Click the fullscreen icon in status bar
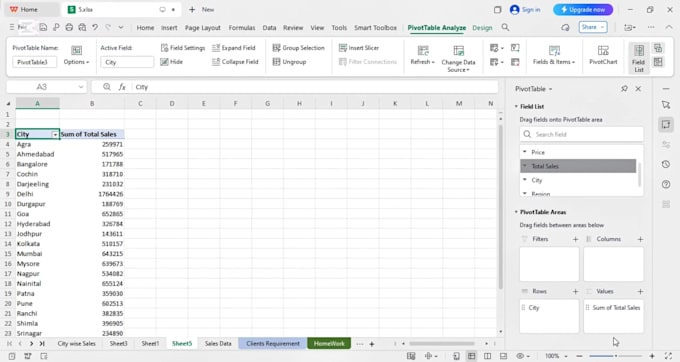The image size is (680, 362). coord(668,356)
